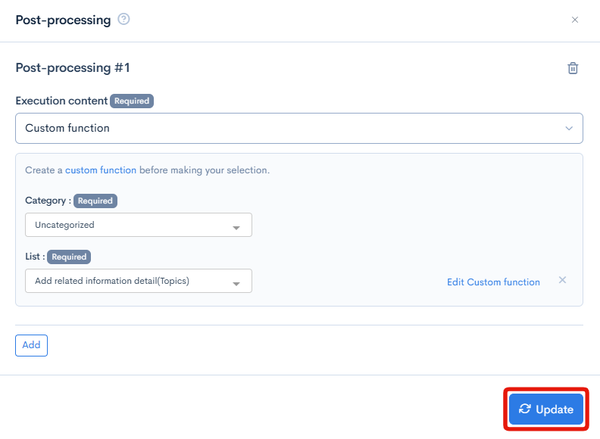Click the Category dropdown arrow
600x439 pixels.
point(236,228)
